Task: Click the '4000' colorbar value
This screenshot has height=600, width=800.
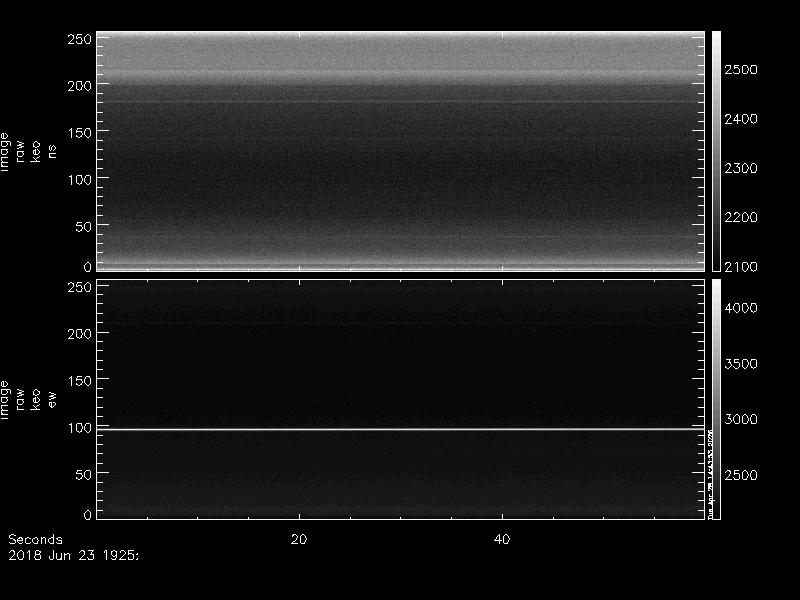Action: point(741,308)
